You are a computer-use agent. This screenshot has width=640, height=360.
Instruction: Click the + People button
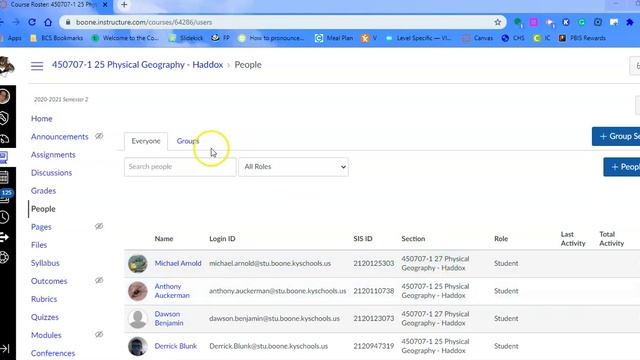pos(622,167)
